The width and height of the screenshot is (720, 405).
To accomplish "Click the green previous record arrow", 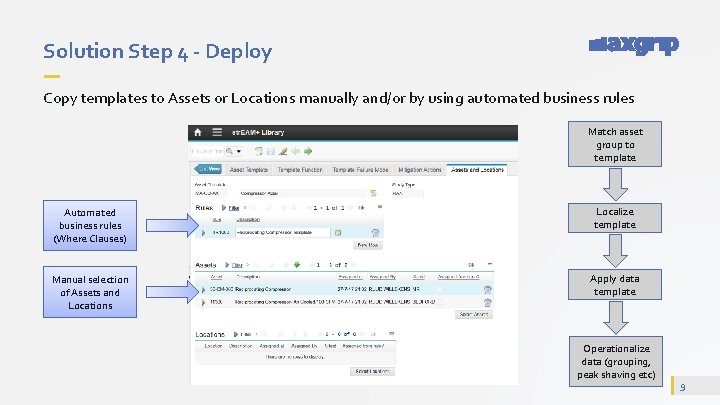I will tap(295, 151).
